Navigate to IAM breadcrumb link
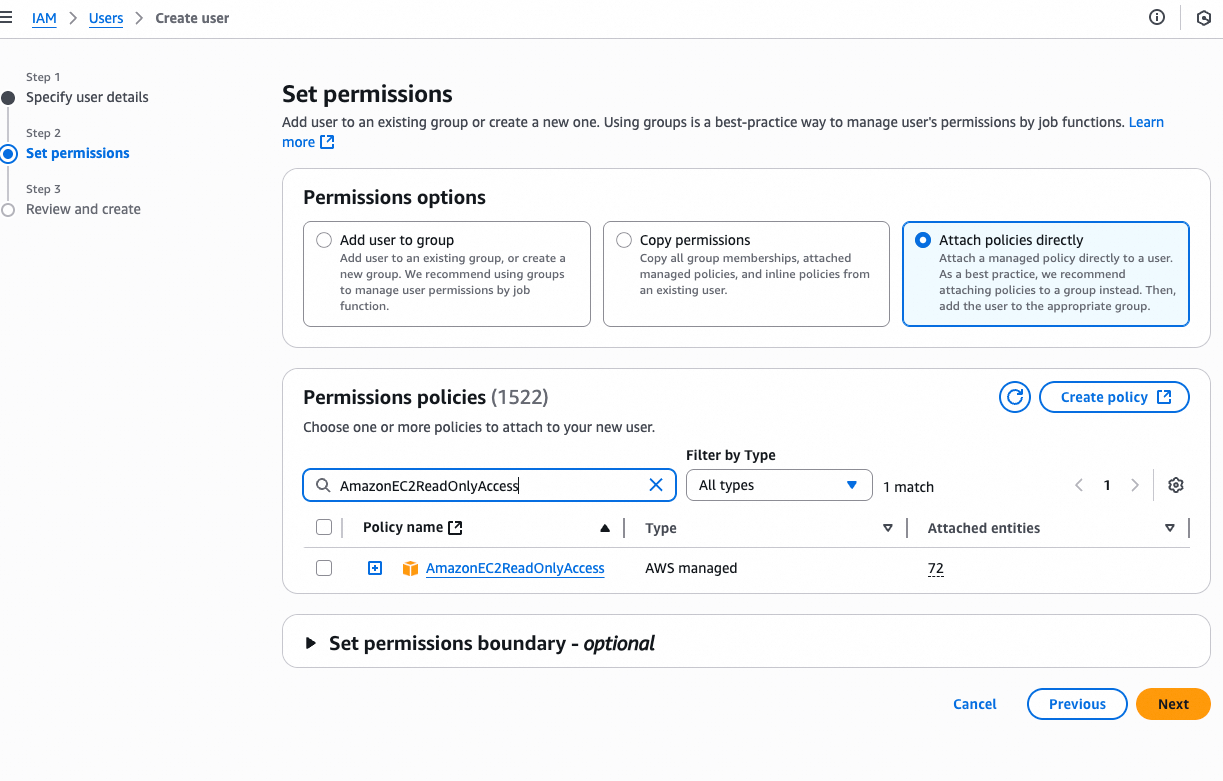Image resolution: width=1223 pixels, height=781 pixels. pyautogui.click(x=44, y=18)
